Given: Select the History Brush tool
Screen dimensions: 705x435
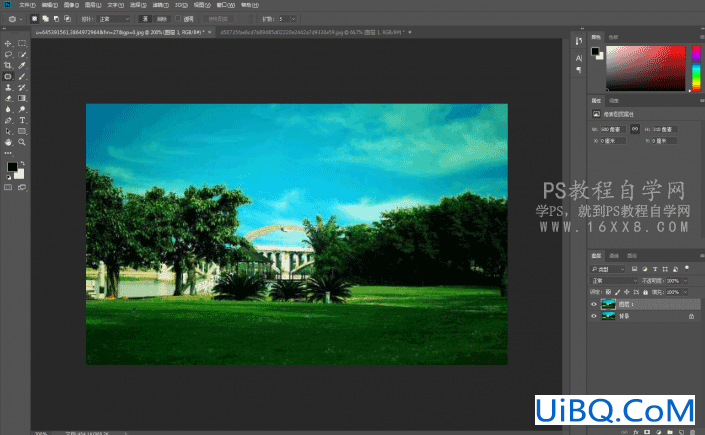Looking at the screenshot, I should coord(22,87).
